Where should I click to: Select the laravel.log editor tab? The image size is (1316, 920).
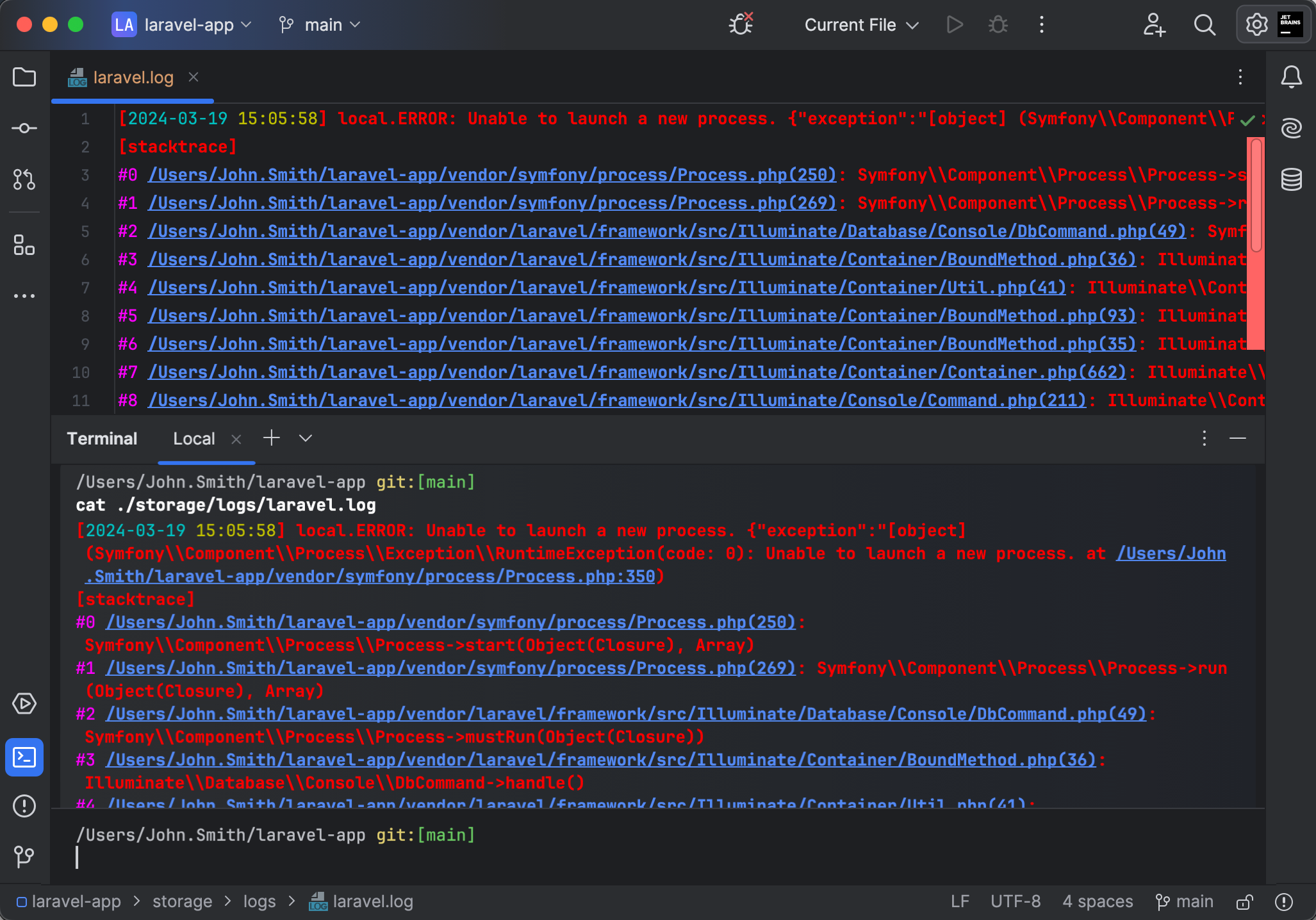(133, 78)
